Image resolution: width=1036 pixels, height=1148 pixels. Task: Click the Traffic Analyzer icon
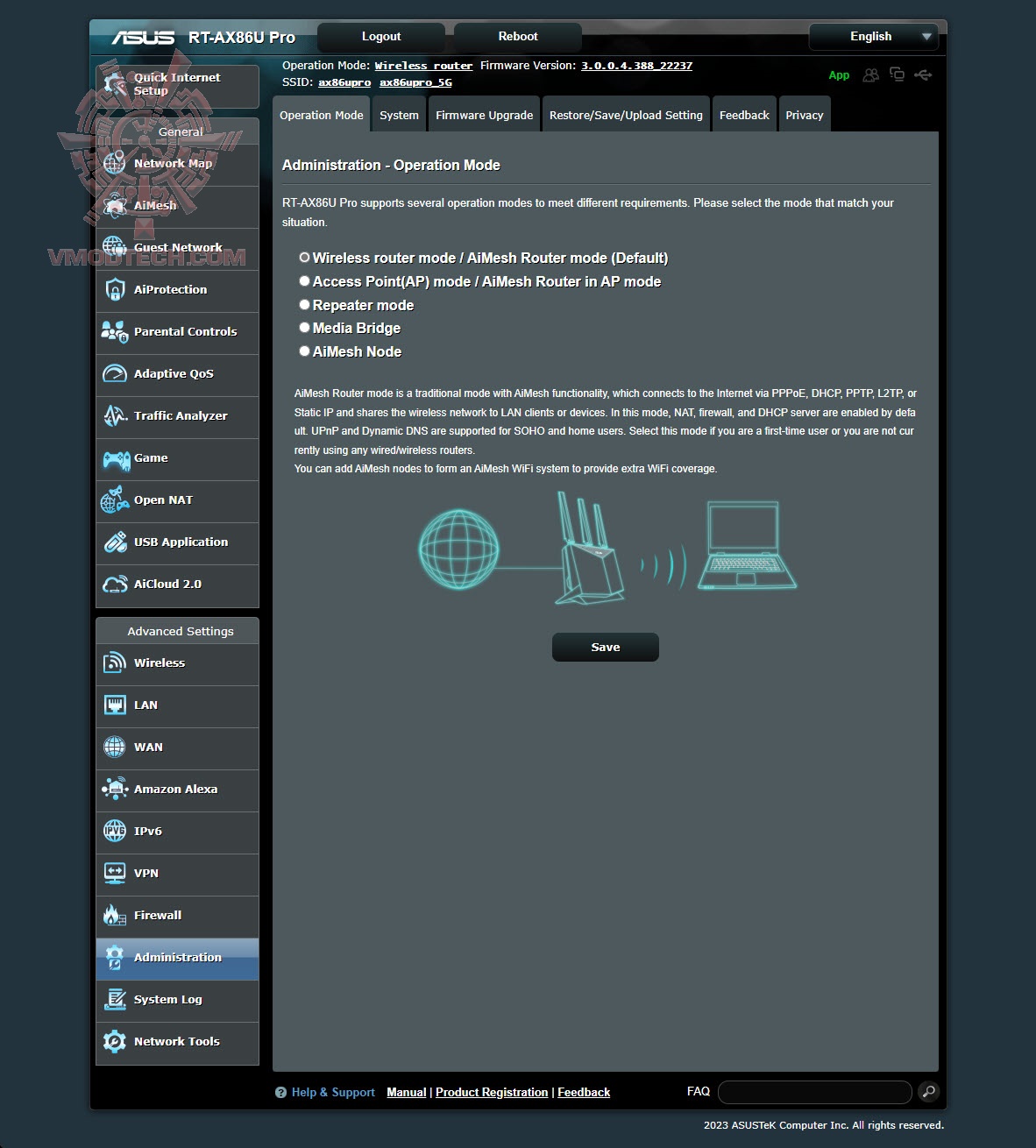(115, 415)
